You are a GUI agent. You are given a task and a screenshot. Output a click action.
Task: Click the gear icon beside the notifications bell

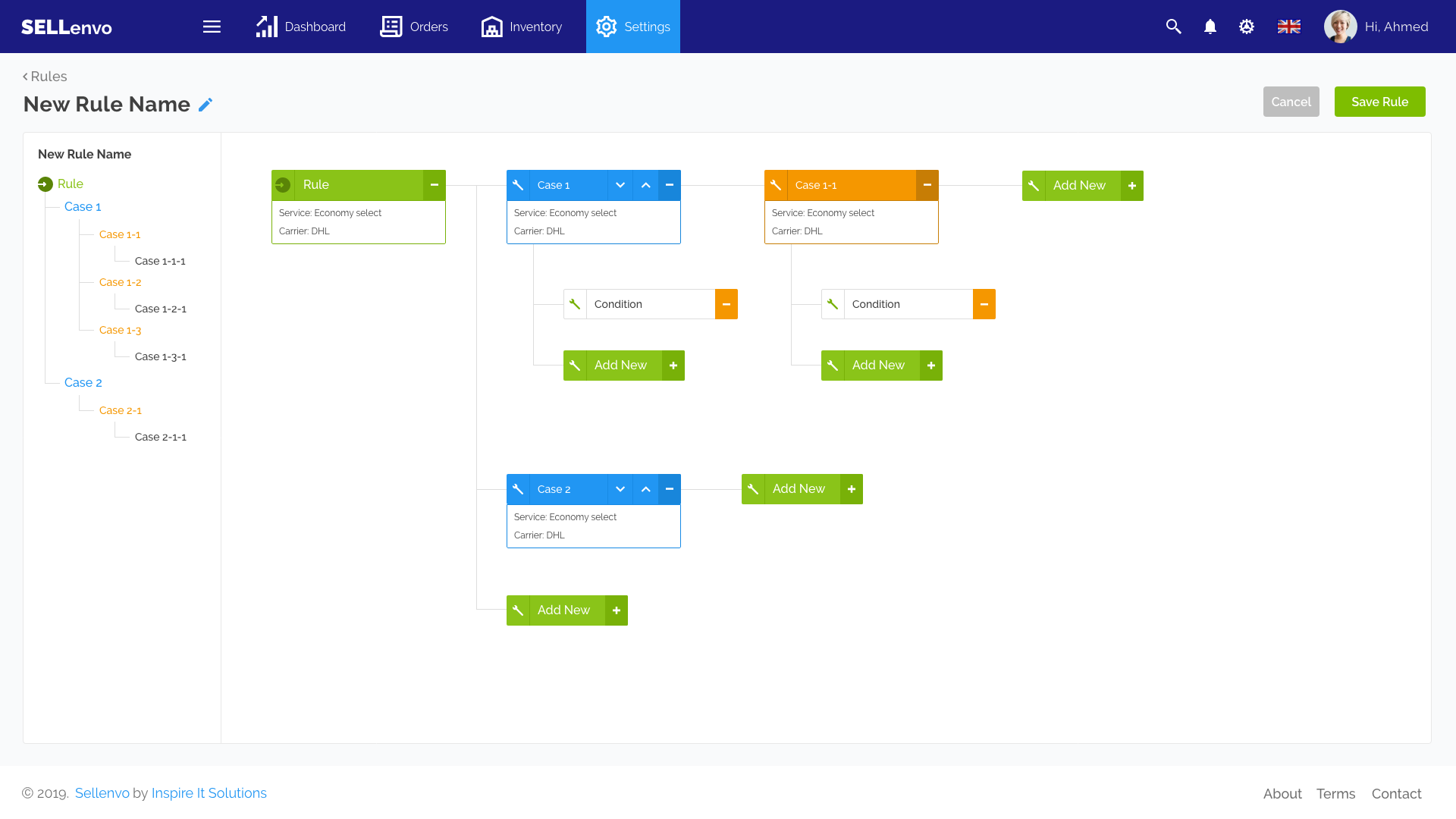click(1247, 27)
